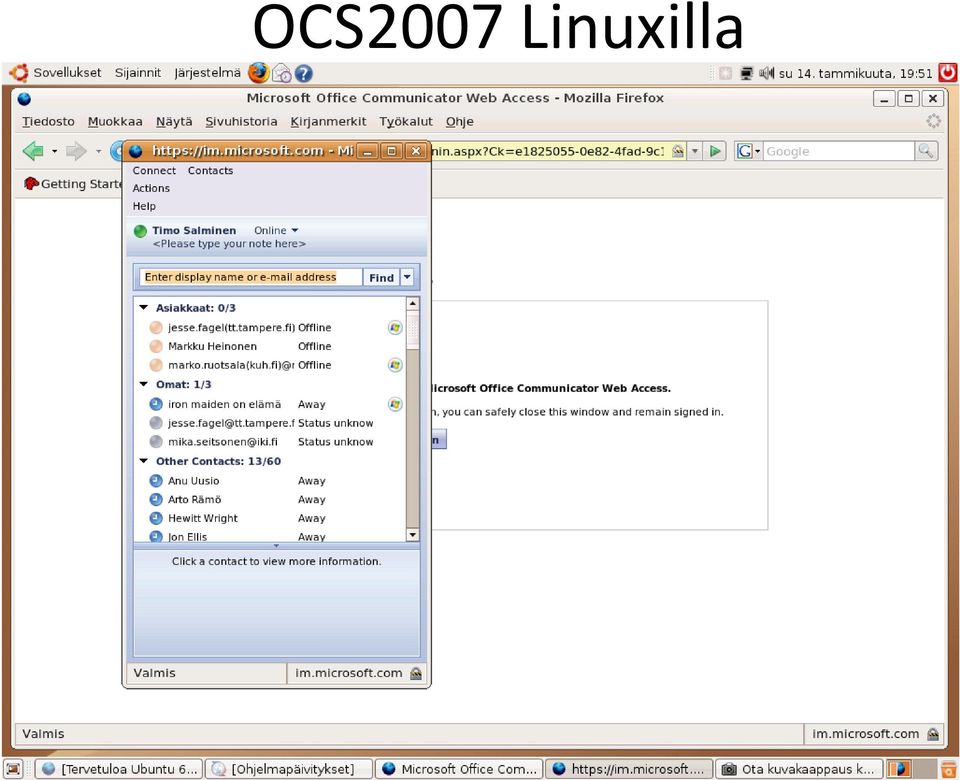
Task: Collapse the Other Contacts group
Action: tap(144, 460)
